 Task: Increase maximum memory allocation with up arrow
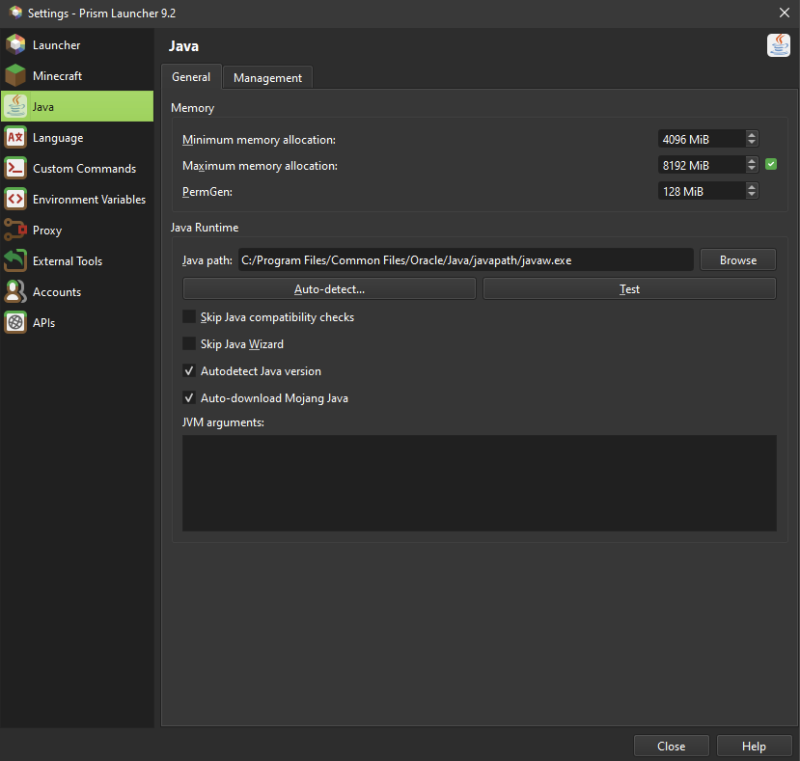(x=751, y=161)
